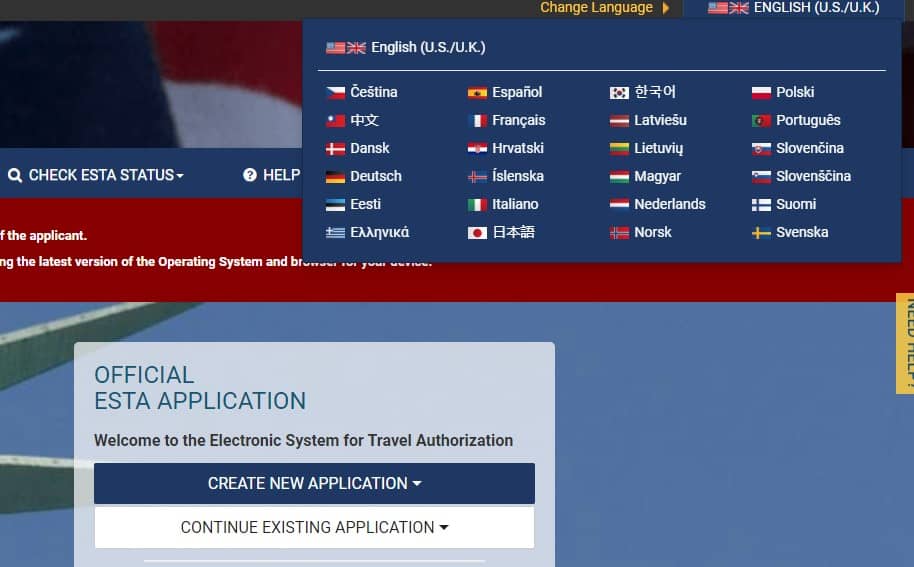Select the Español language option

pyautogui.click(x=505, y=92)
